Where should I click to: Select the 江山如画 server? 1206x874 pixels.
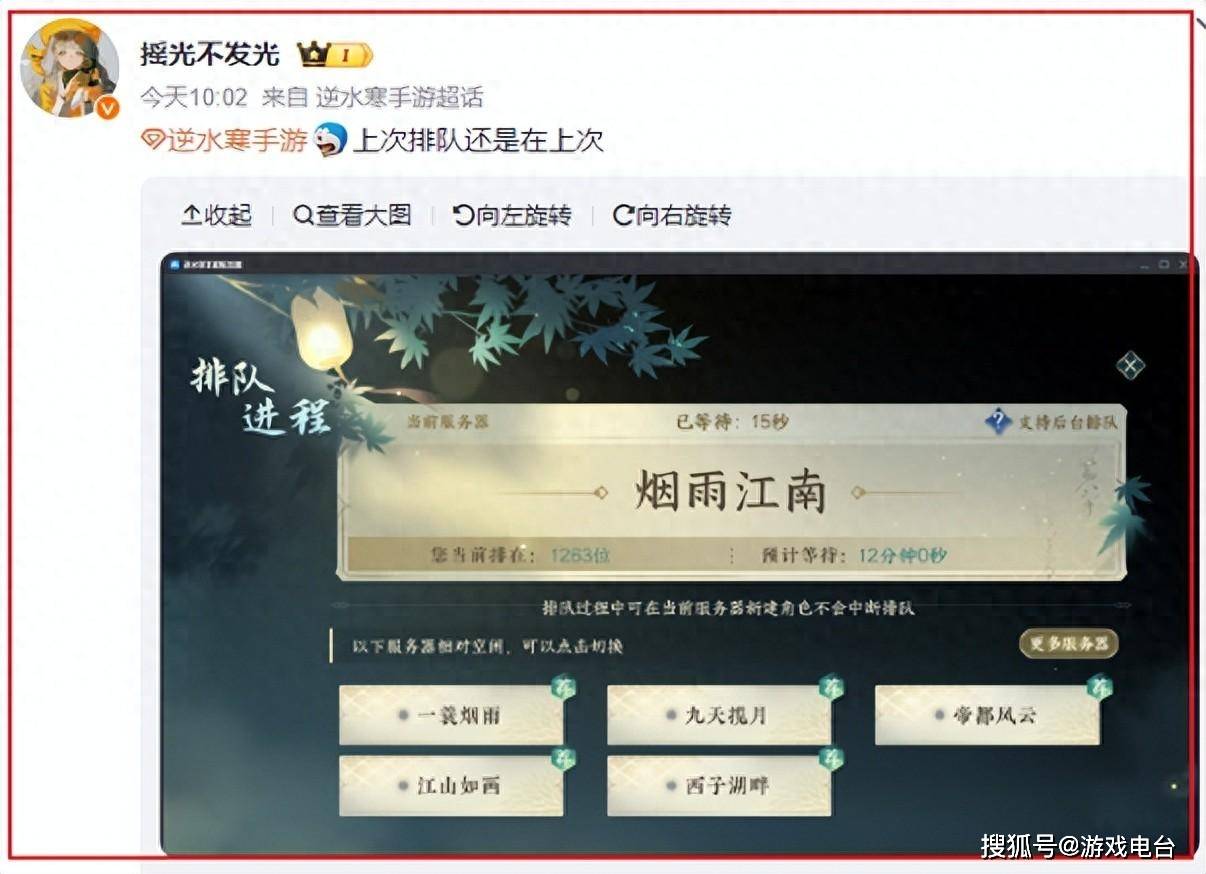(x=451, y=785)
